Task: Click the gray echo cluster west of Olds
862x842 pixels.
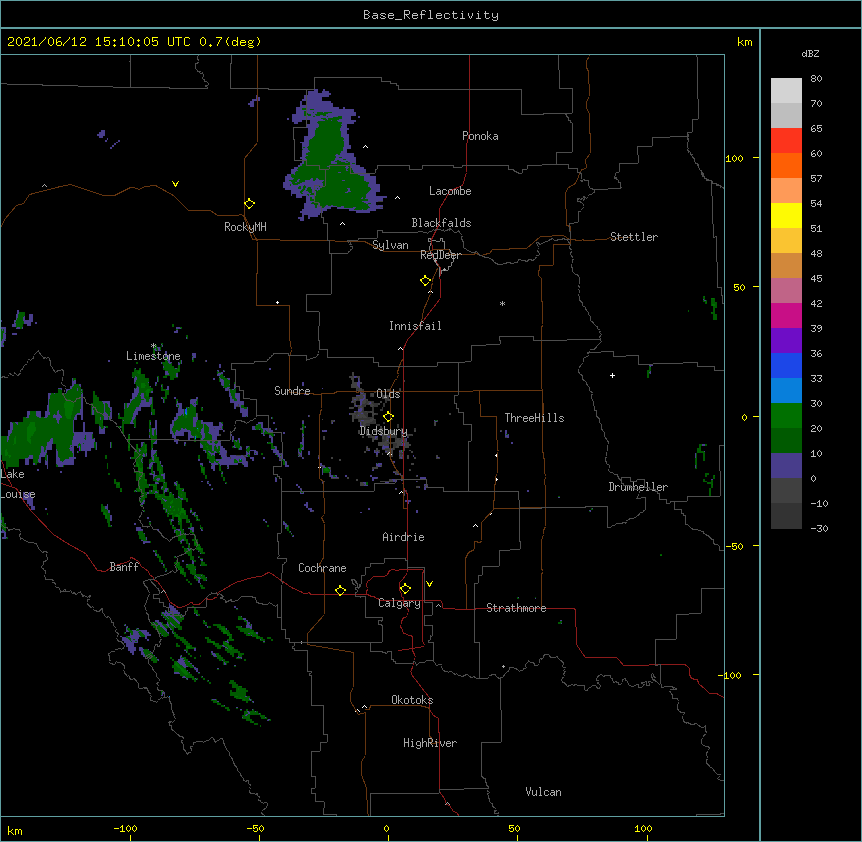Action: (x=364, y=406)
